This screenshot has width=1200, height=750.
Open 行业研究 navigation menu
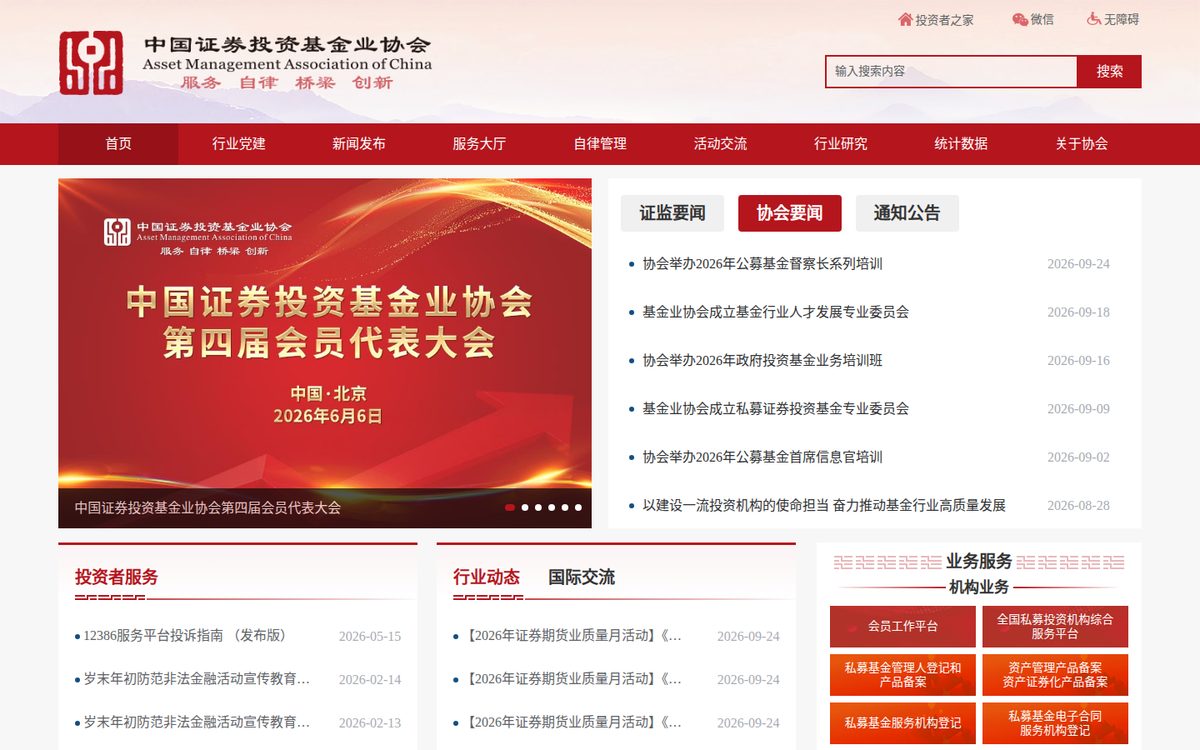coord(841,144)
